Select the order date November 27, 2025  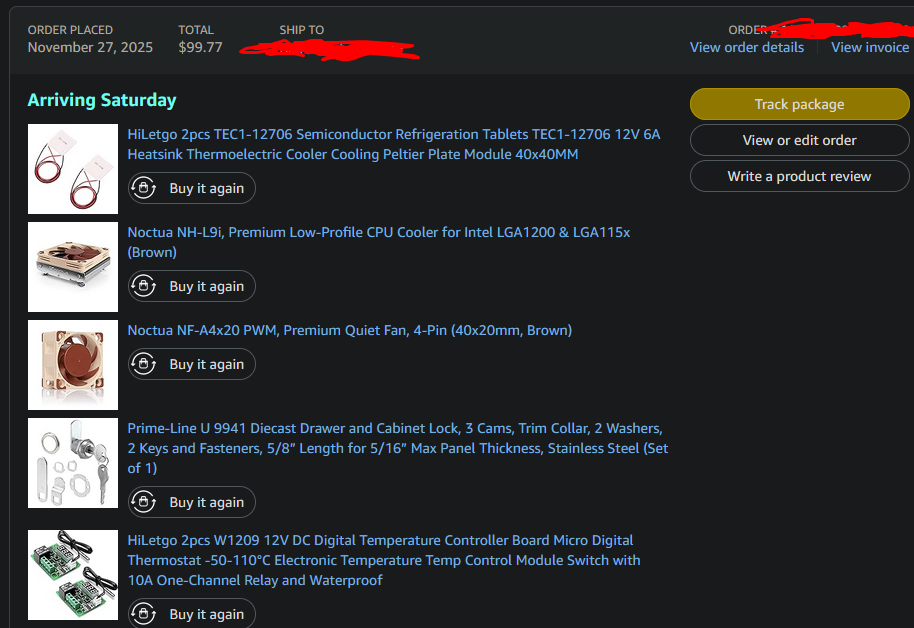tap(90, 48)
